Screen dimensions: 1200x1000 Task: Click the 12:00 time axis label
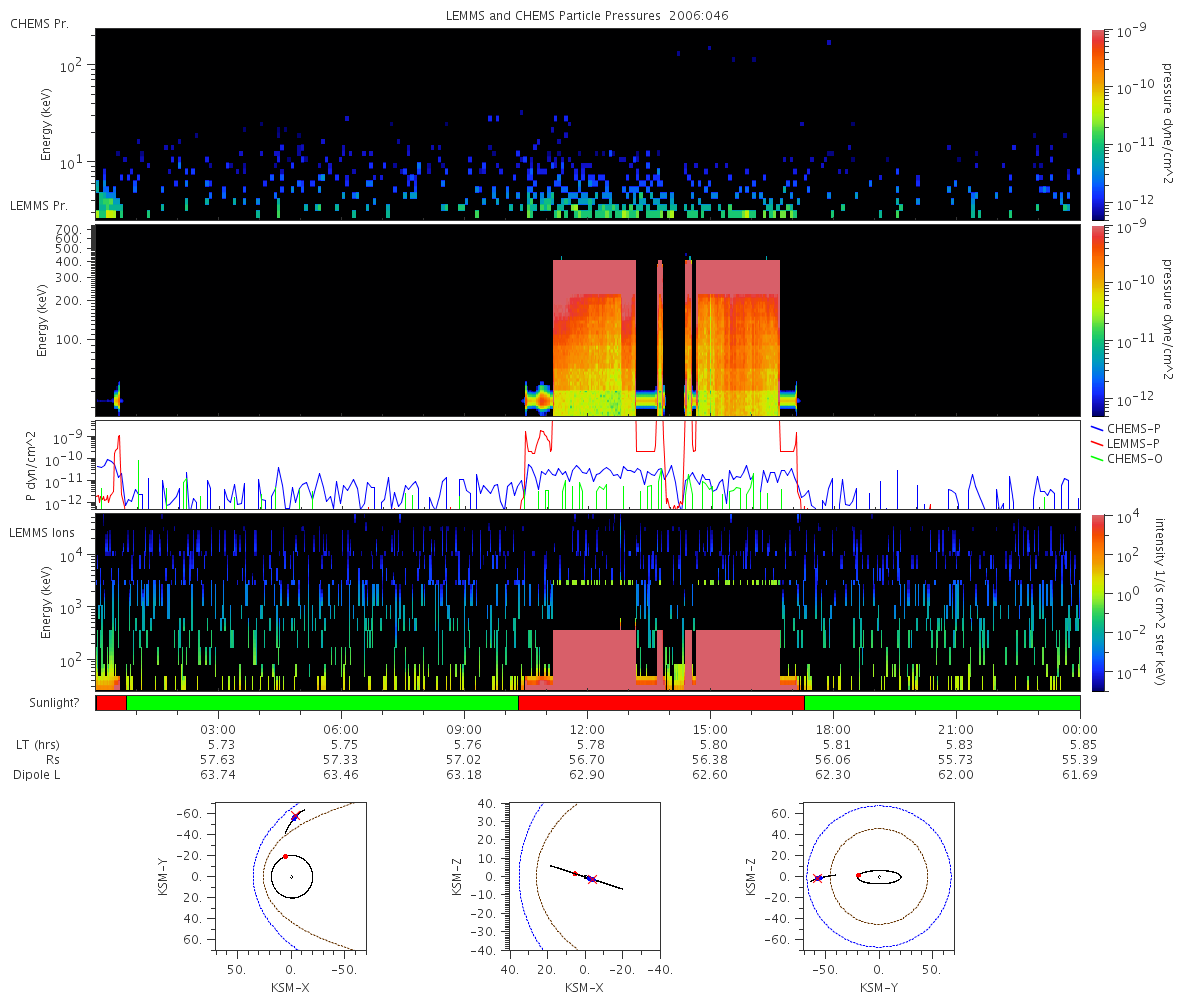(x=587, y=730)
